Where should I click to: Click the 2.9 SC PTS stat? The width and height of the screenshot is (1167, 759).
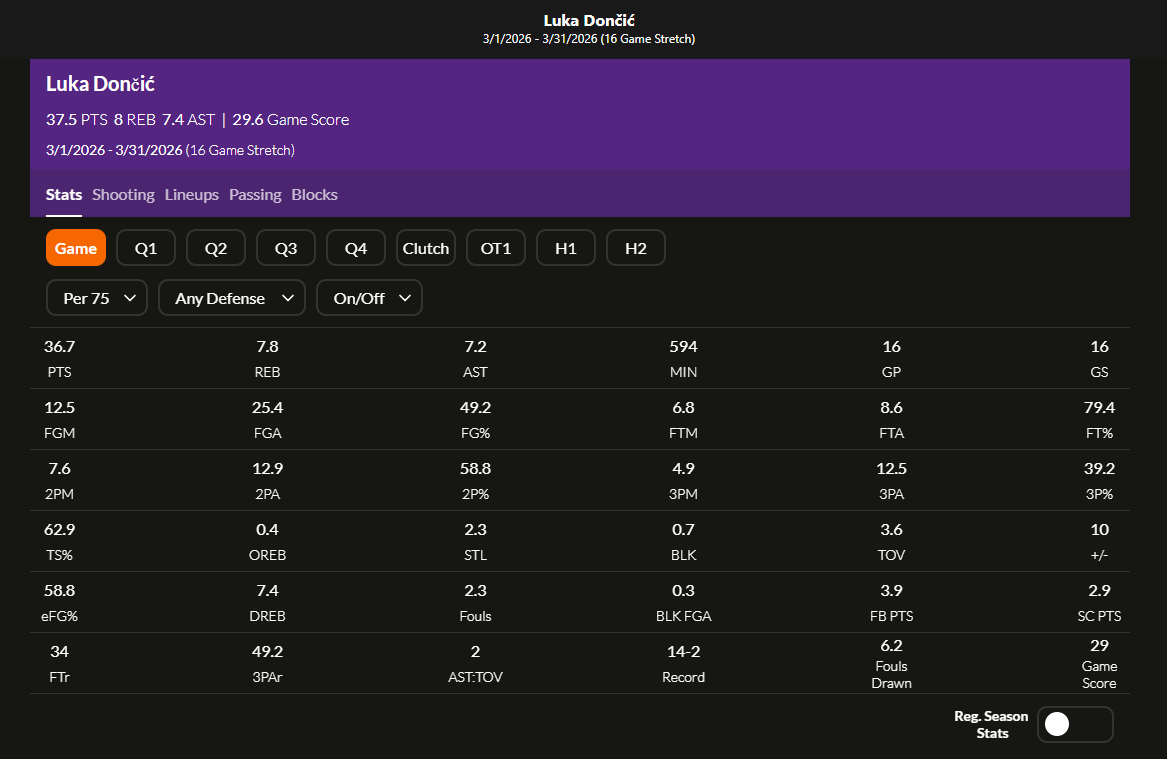point(1099,603)
